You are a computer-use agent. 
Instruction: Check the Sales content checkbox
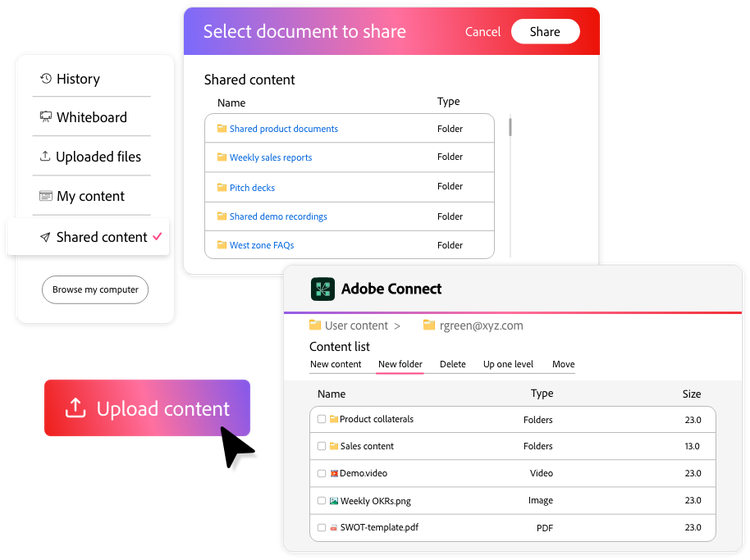point(321,446)
